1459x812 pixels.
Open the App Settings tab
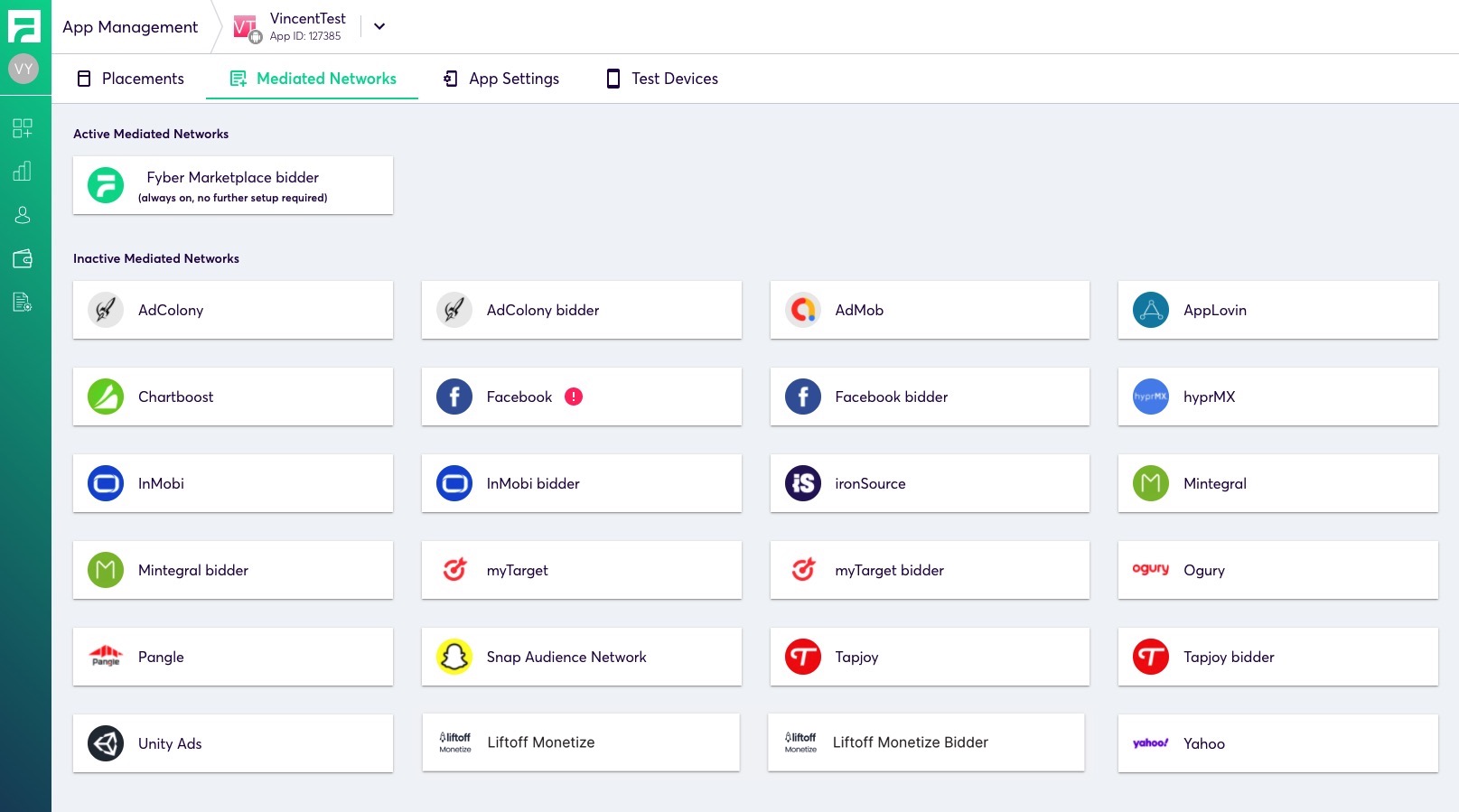coord(501,79)
